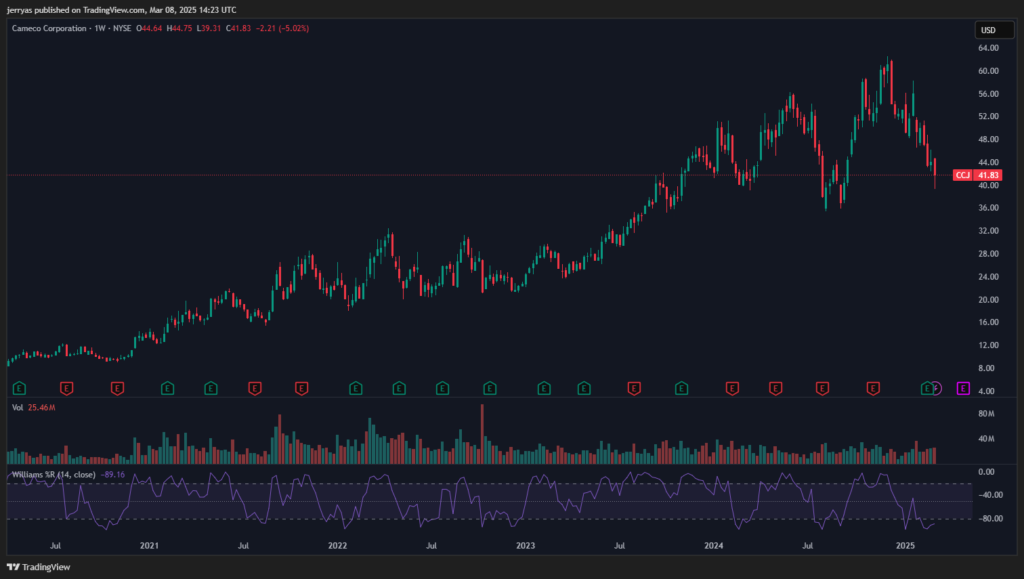Screen dimensions: 1024x579
Task: Click the 80M volume scale label
Action: [987, 413]
